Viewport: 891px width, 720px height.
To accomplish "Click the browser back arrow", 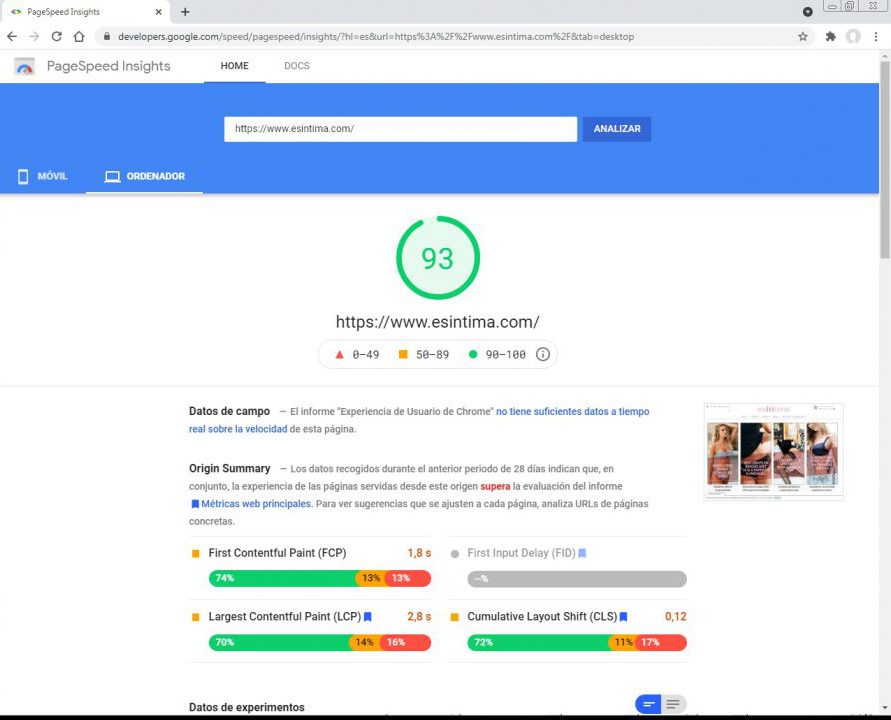I will [12, 36].
